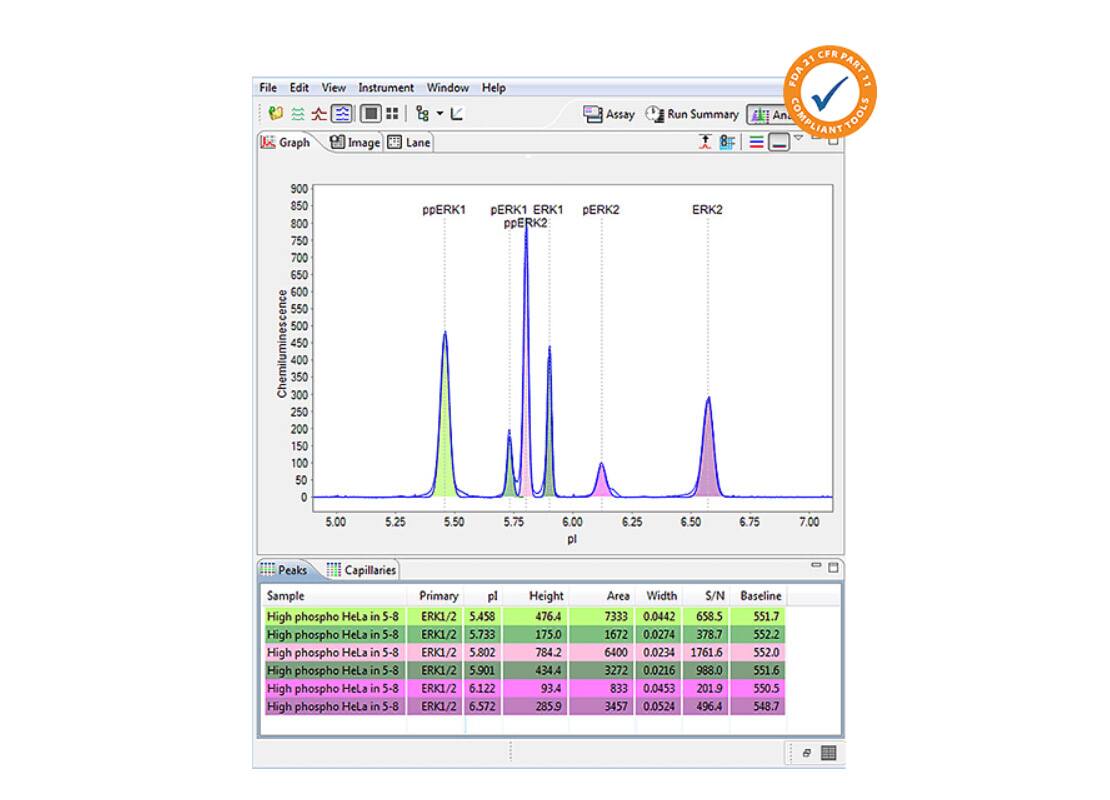Toggle the single baseline display icon
This screenshot has width=1110, height=800.
point(779,142)
